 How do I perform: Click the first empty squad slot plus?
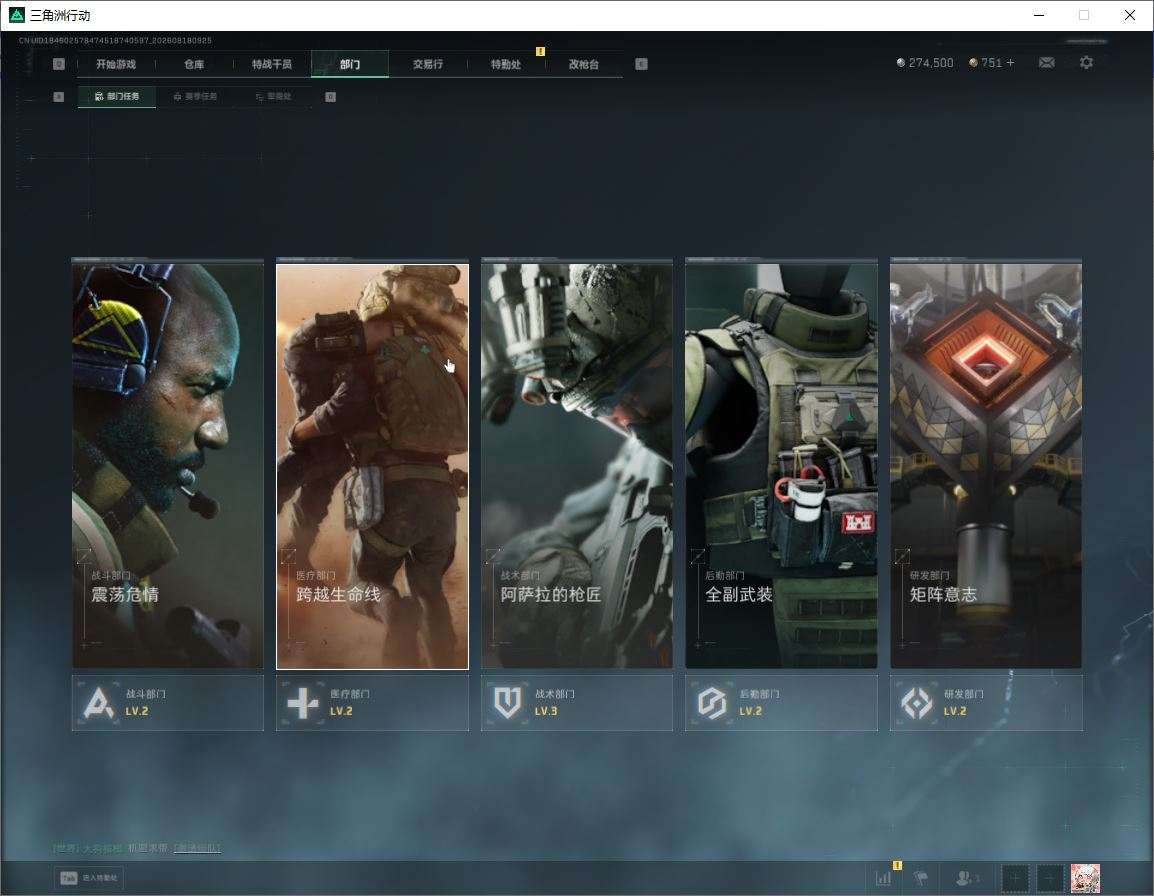click(x=1015, y=878)
